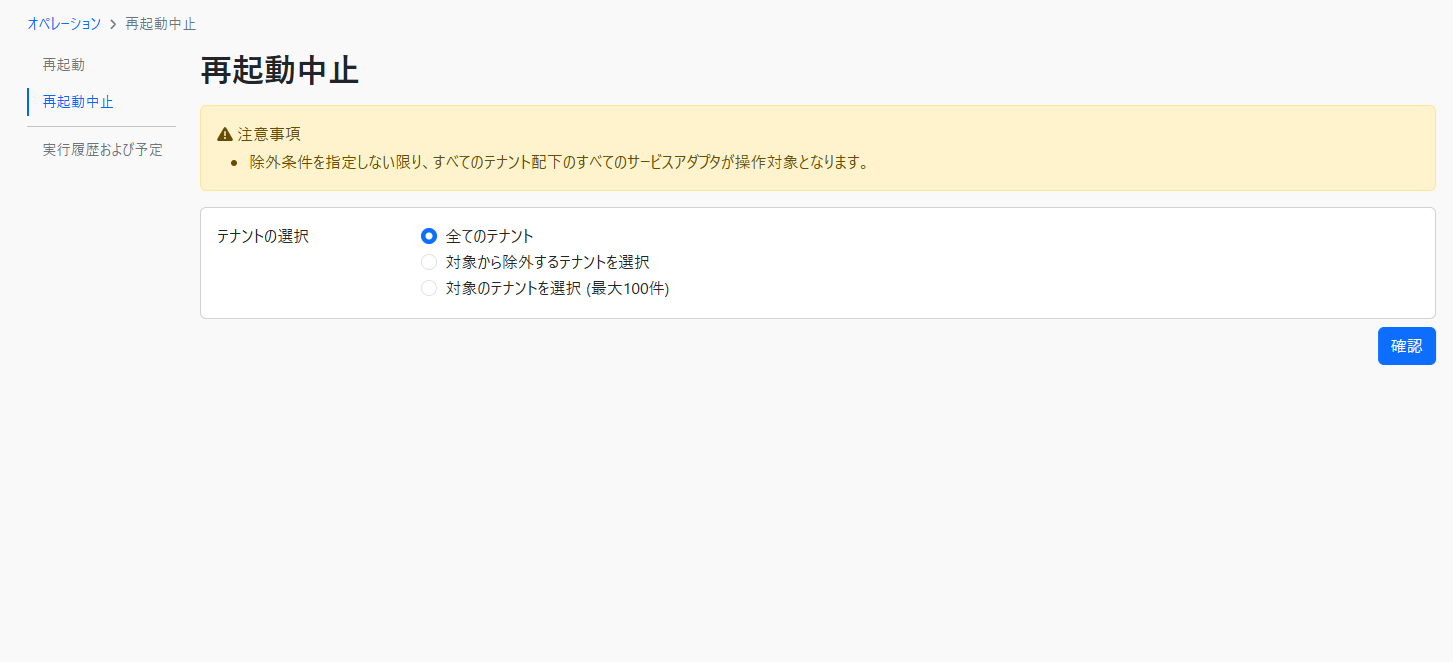Screen dimensions: 1453x662
Task: Click 再起動中止 in the breadcrumb trail
Action: click(160, 24)
